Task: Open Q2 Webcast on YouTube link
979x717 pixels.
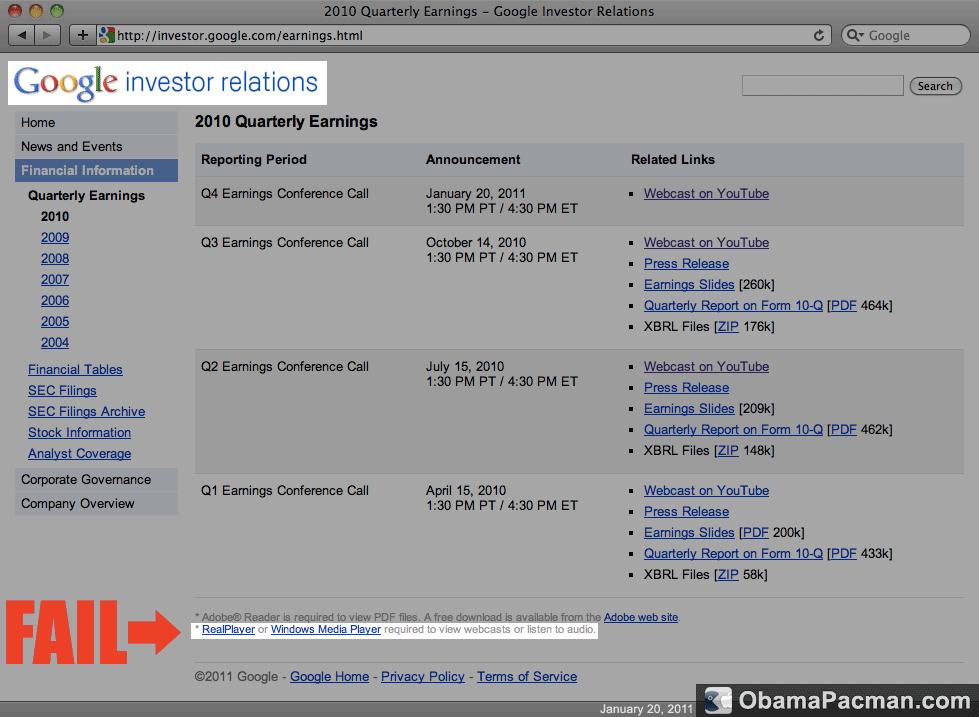Action: tap(706, 367)
